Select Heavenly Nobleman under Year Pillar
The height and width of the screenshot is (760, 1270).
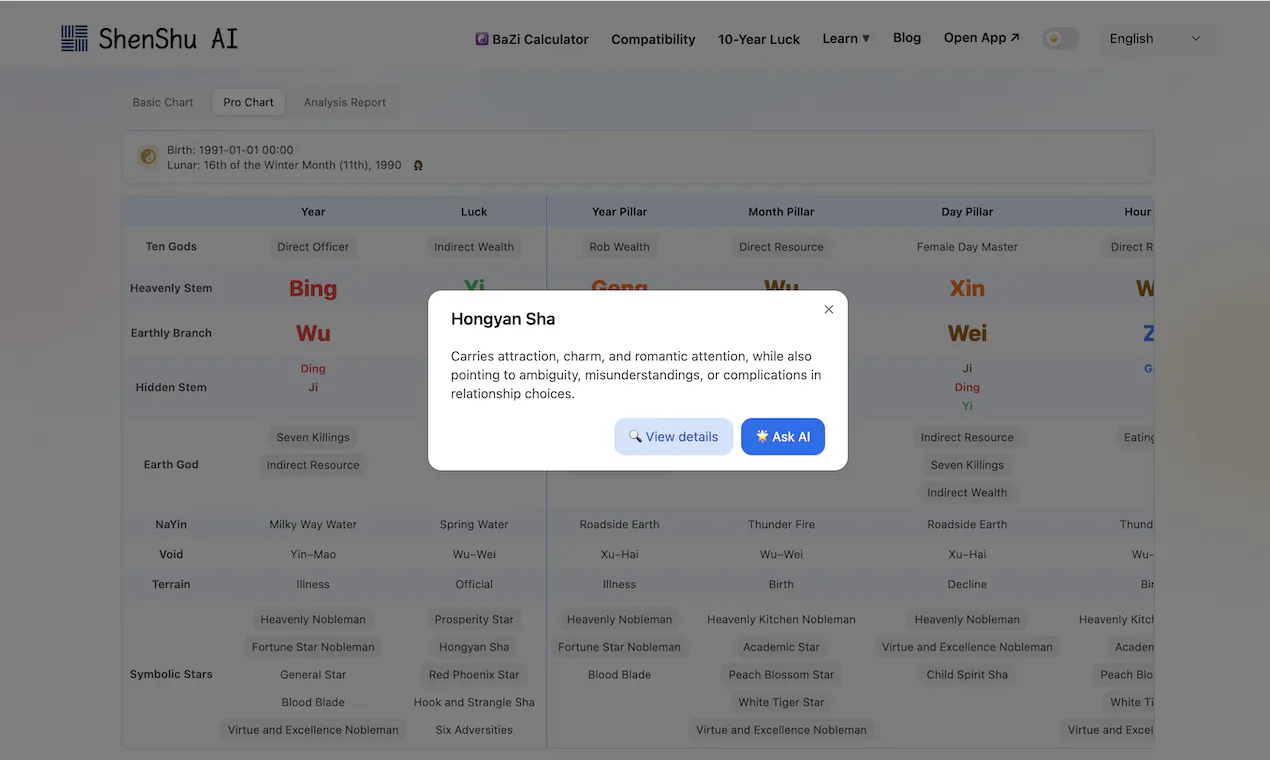click(x=619, y=619)
